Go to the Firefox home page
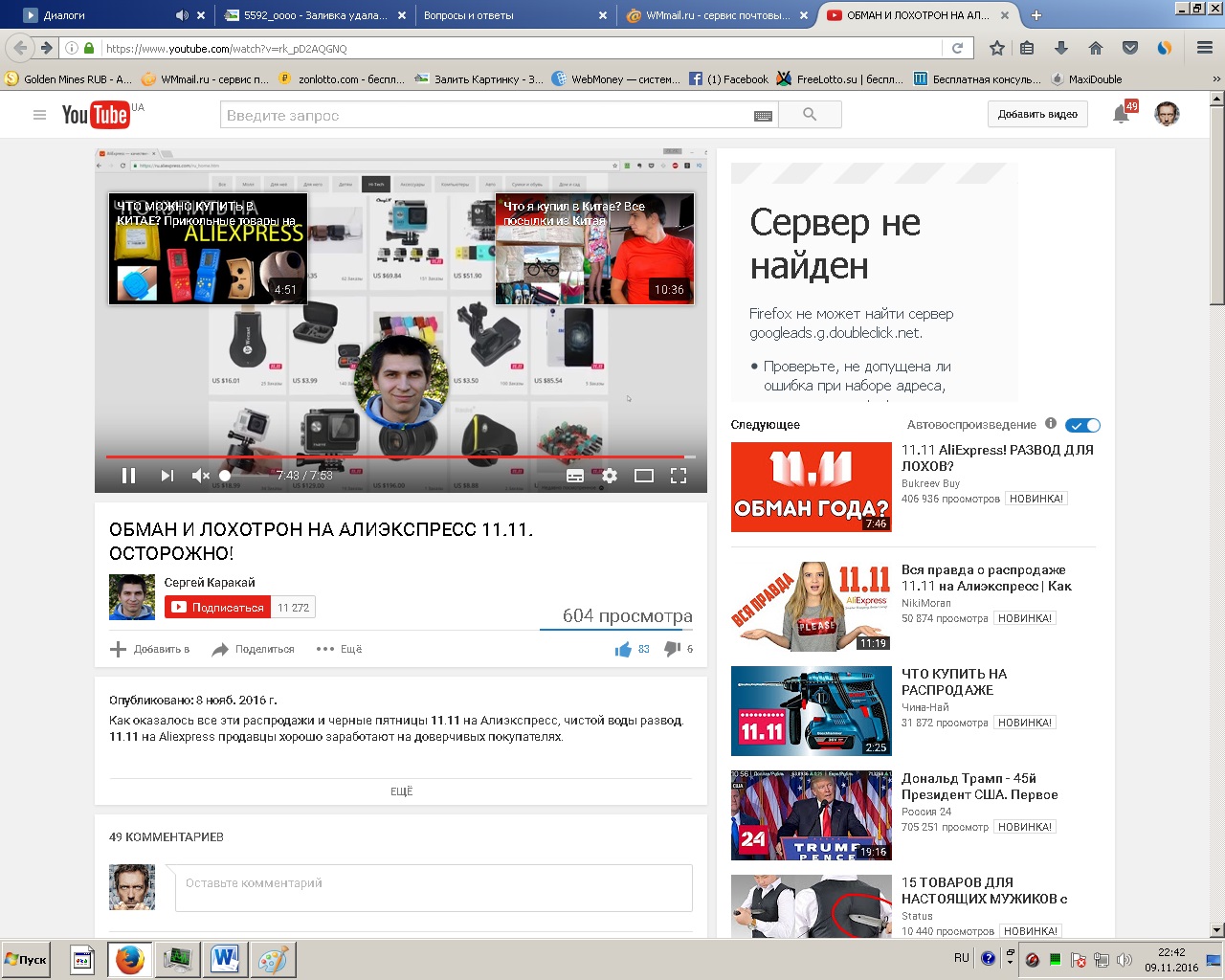The height and width of the screenshot is (980, 1225). [x=1096, y=48]
